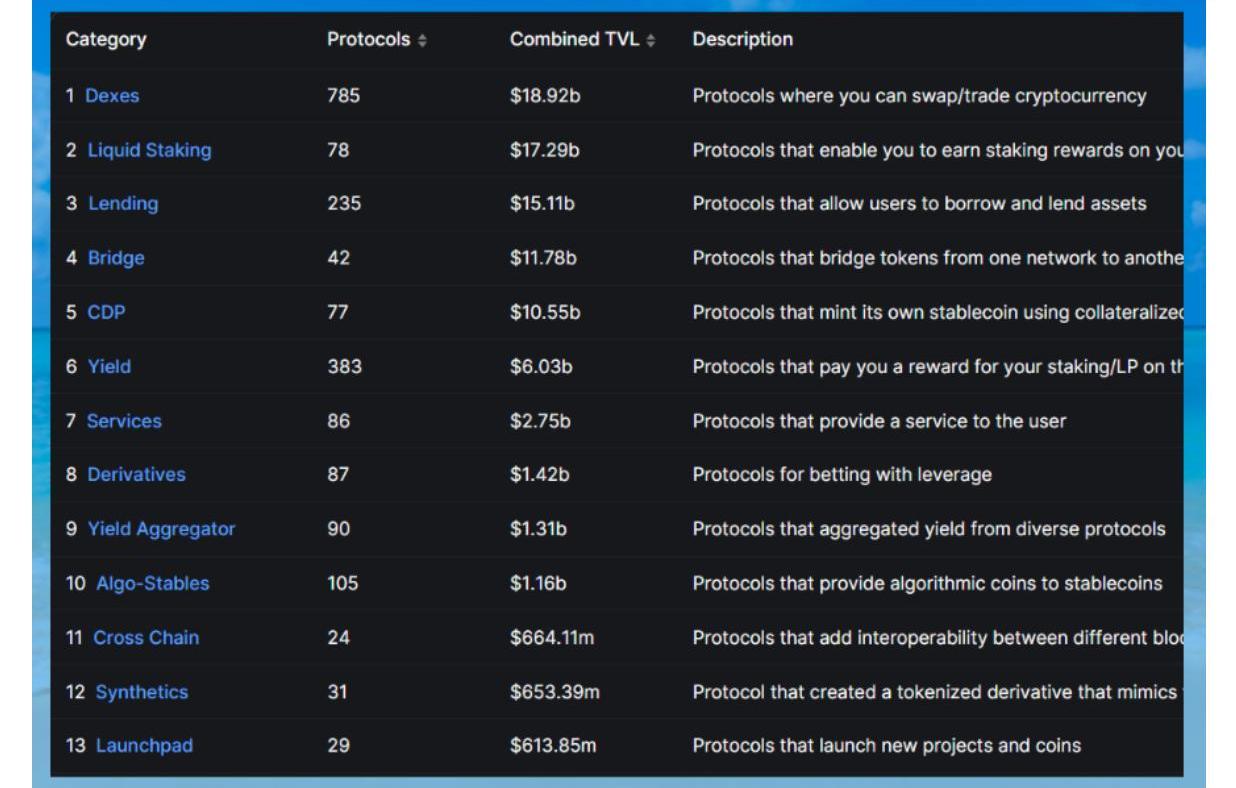Screen dimensions: 1236x788
Task: Click the Category column header
Action: (106, 40)
